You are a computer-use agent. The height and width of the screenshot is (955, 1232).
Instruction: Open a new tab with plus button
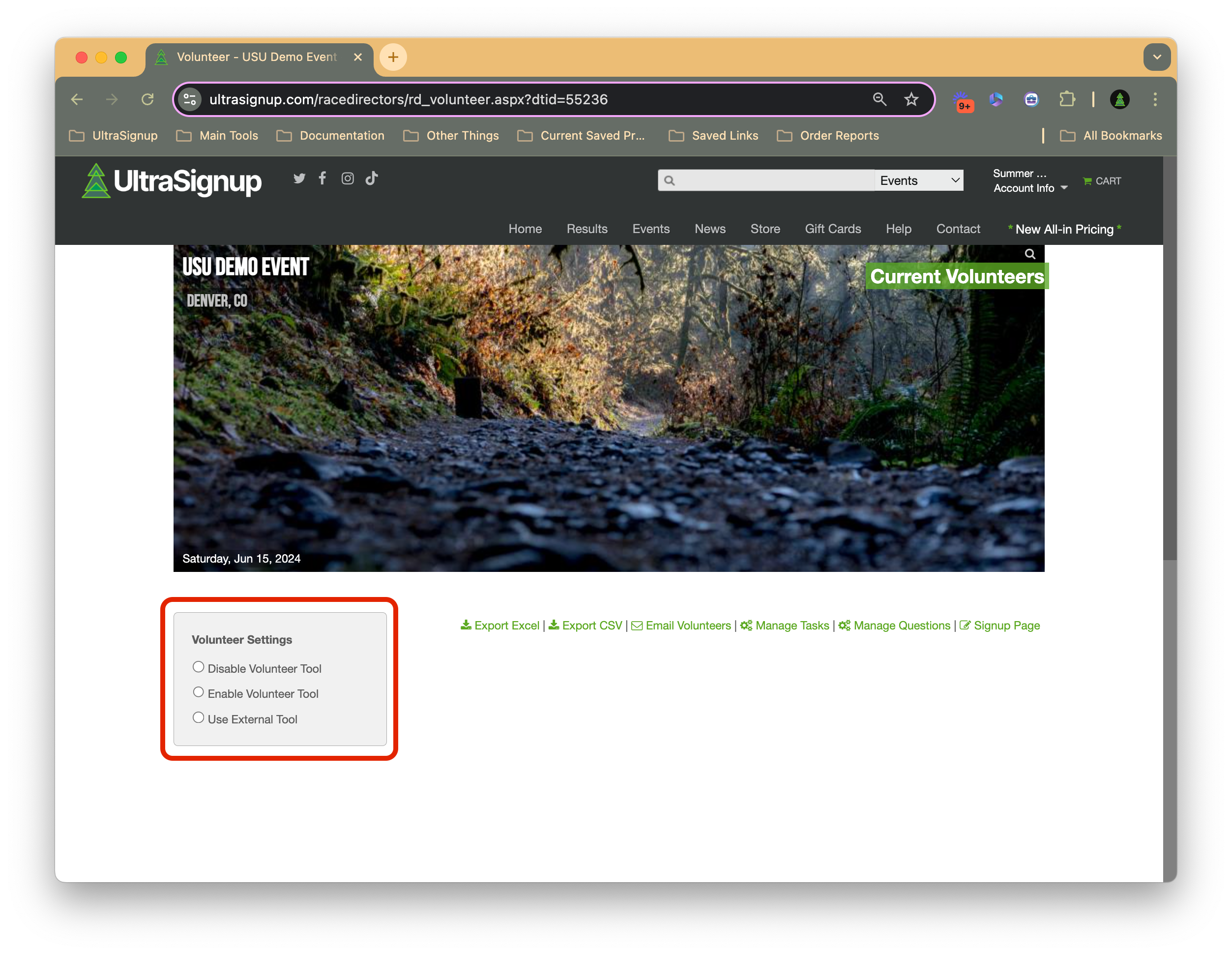click(393, 57)
